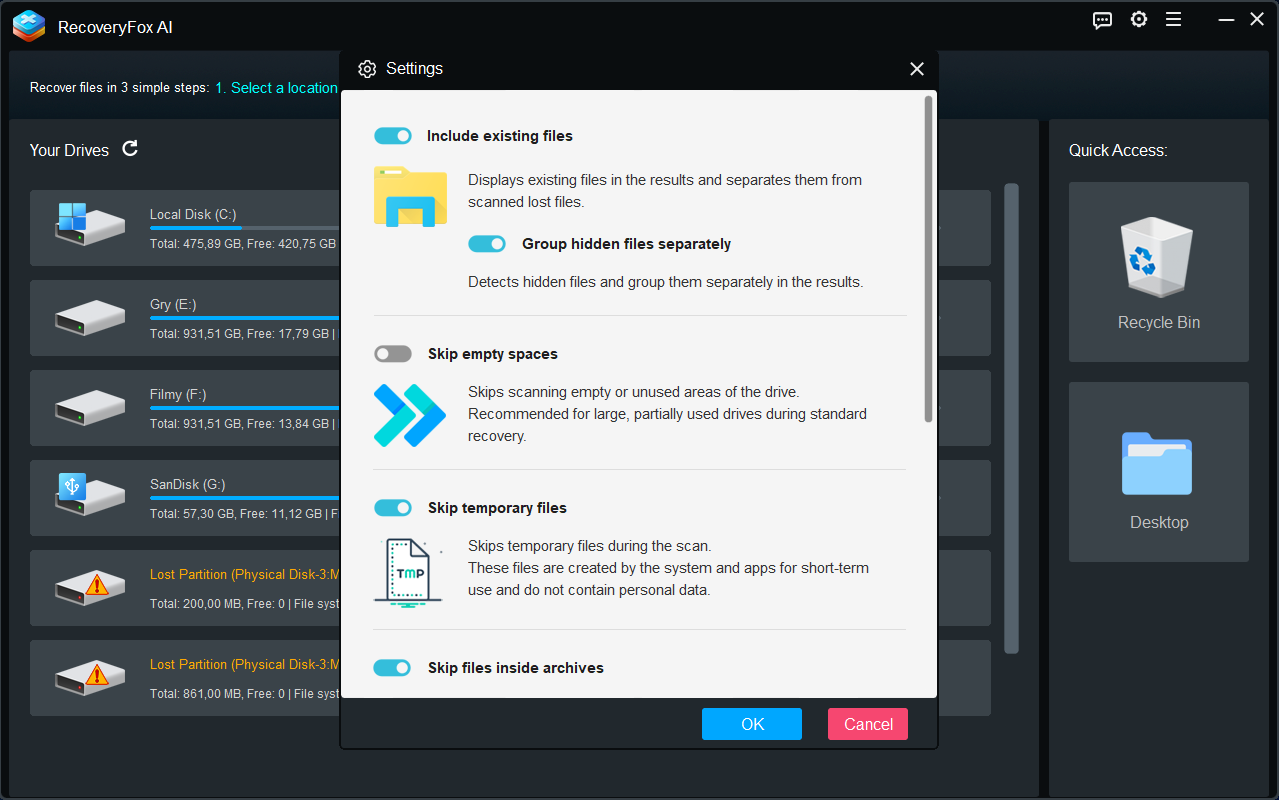1279x800 pixels.
Task: Open the Recycle Bin quick access
Action: (x=1159, y=272)
